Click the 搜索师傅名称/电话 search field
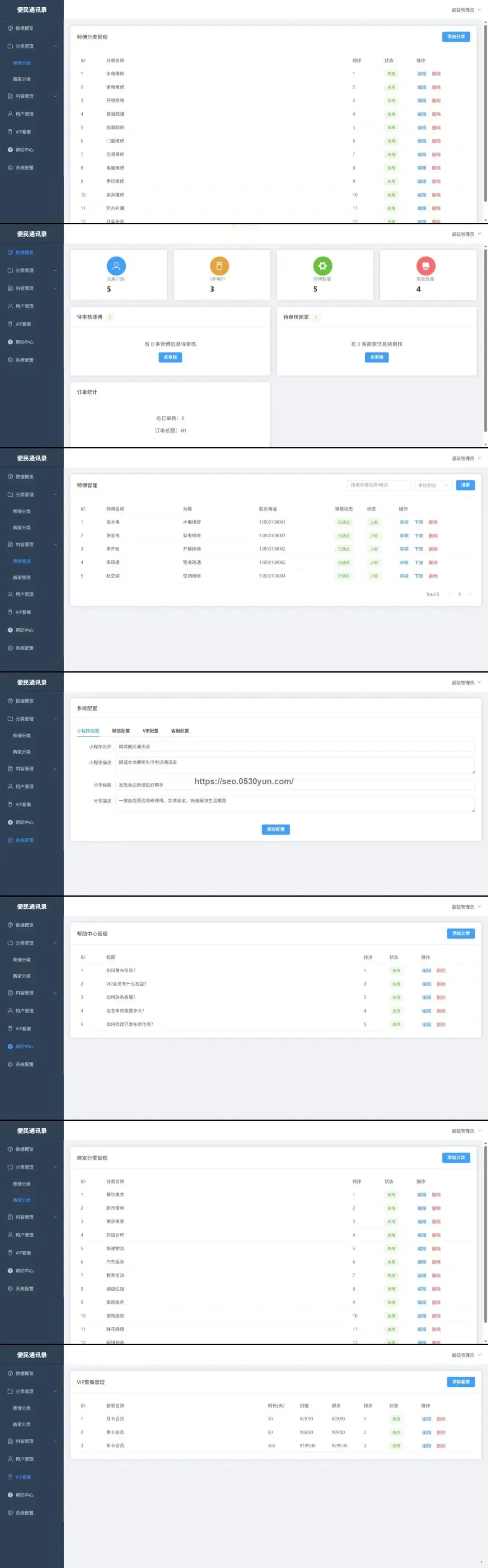The height and width of the screenshot is (1568, 488). tap(379, 485)
